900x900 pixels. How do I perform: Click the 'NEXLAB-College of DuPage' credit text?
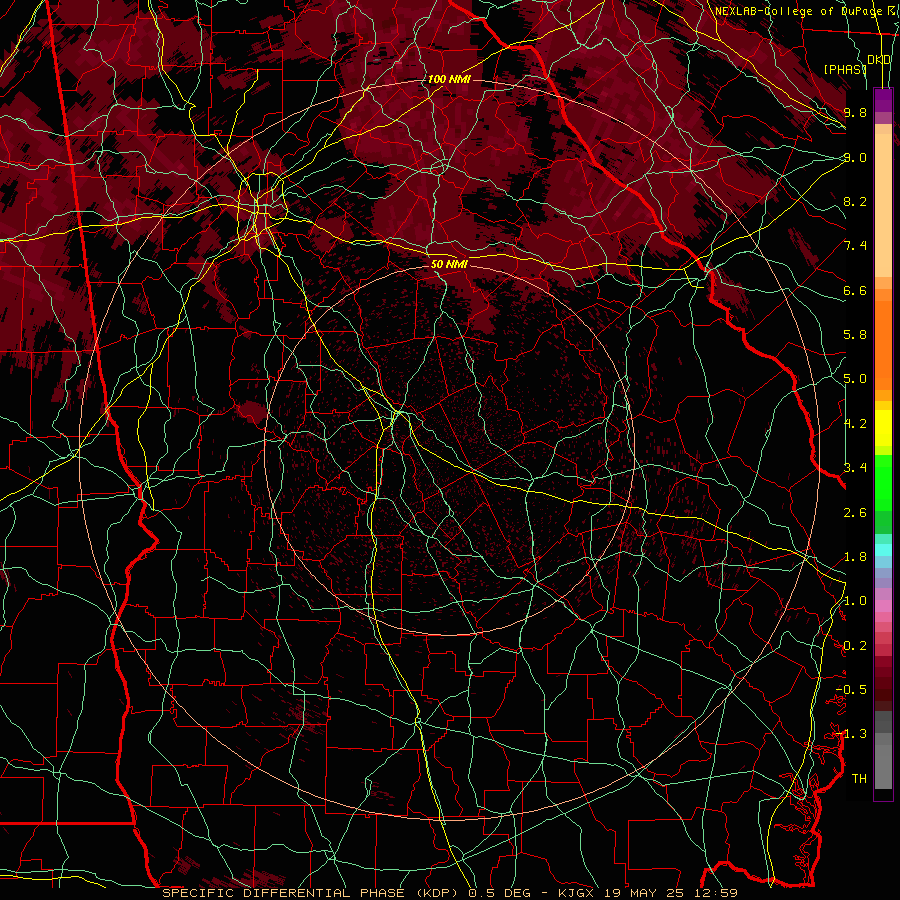click(x=800, y=11)
